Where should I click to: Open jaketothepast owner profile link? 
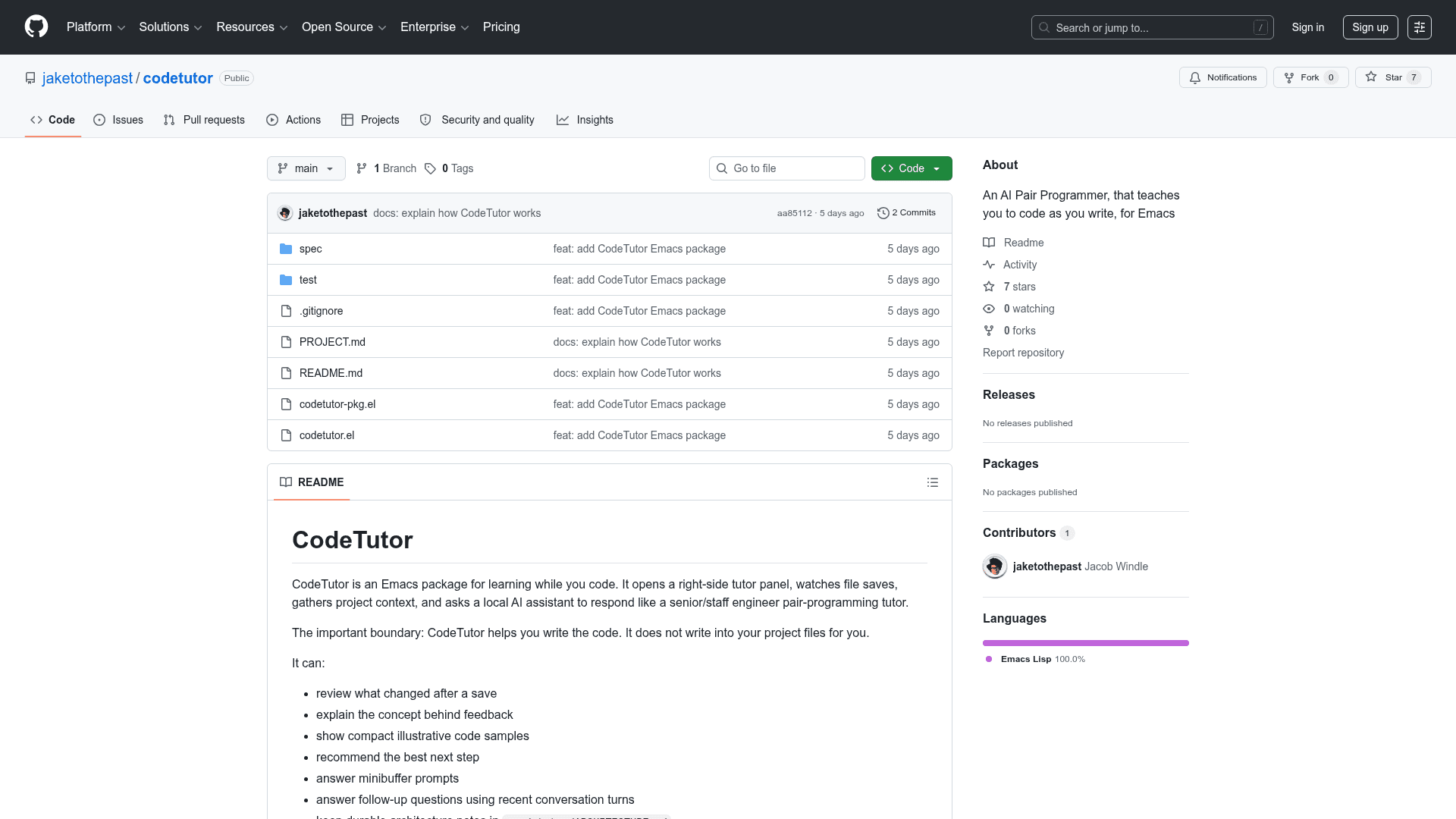87,78
